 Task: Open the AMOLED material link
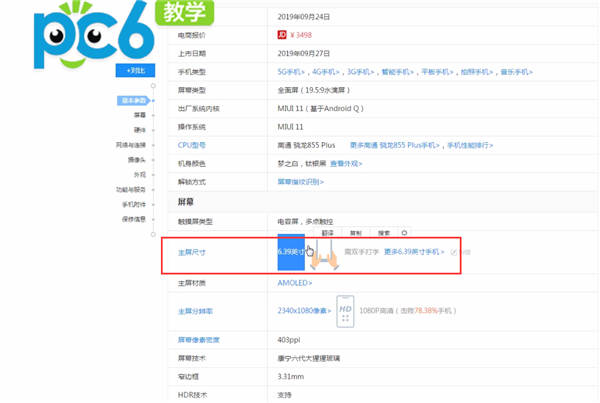[295, 283]
